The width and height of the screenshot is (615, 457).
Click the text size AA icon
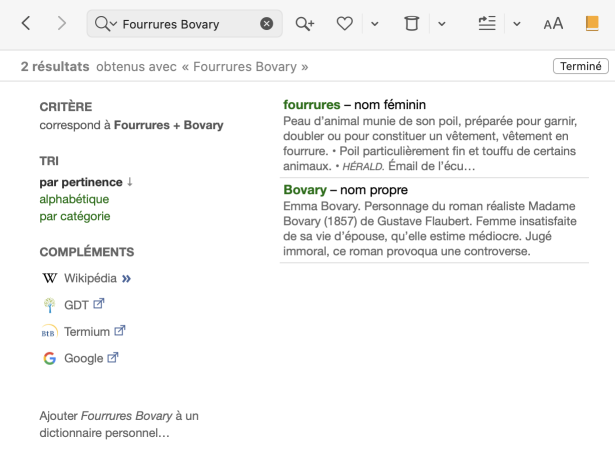click(553, 24)
